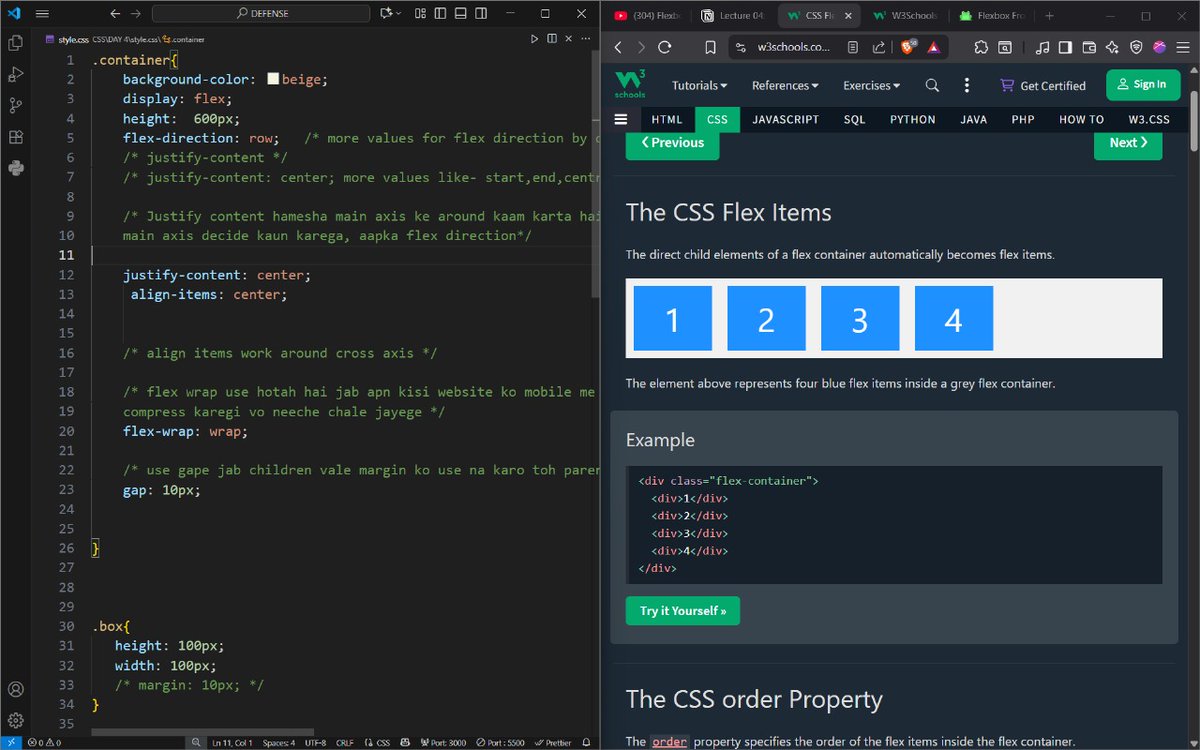Screen dimensions: 1200x750
Task: Toggle the secondary sidebar in VS Code
Action: coord(480,13)
